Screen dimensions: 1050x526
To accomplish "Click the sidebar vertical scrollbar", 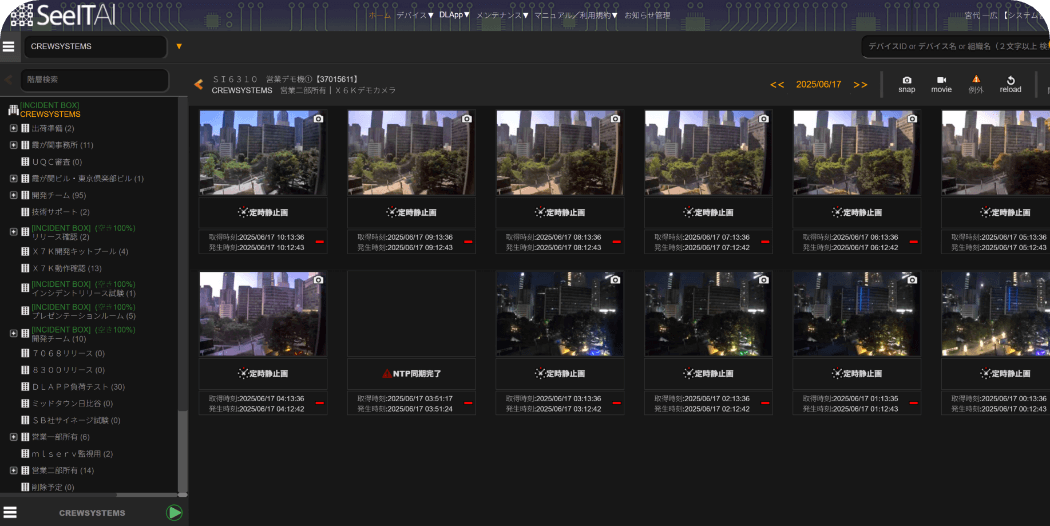I will click(x=182, y=300).
